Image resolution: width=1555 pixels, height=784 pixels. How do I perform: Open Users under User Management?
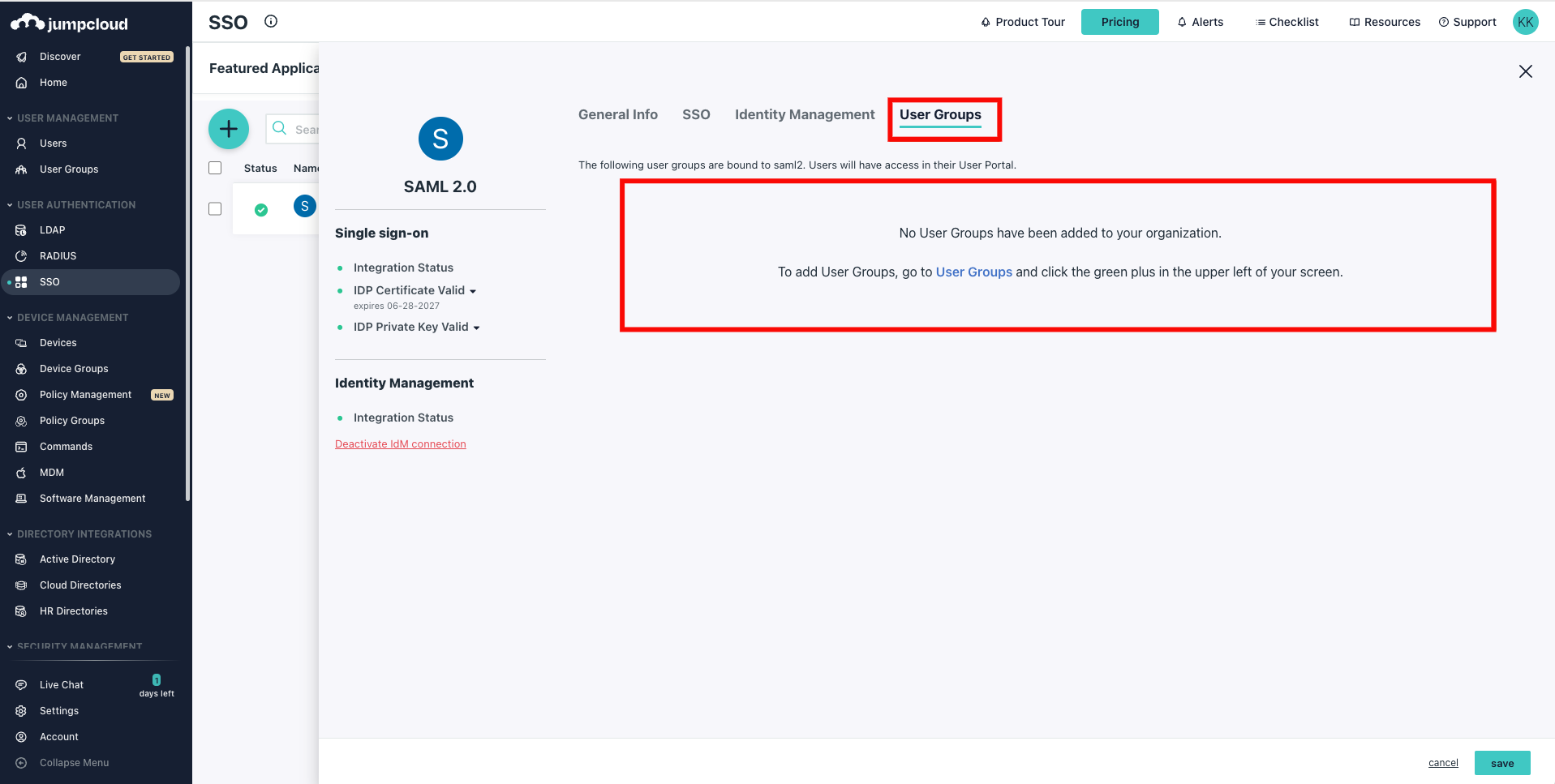(x=54, y=144)
